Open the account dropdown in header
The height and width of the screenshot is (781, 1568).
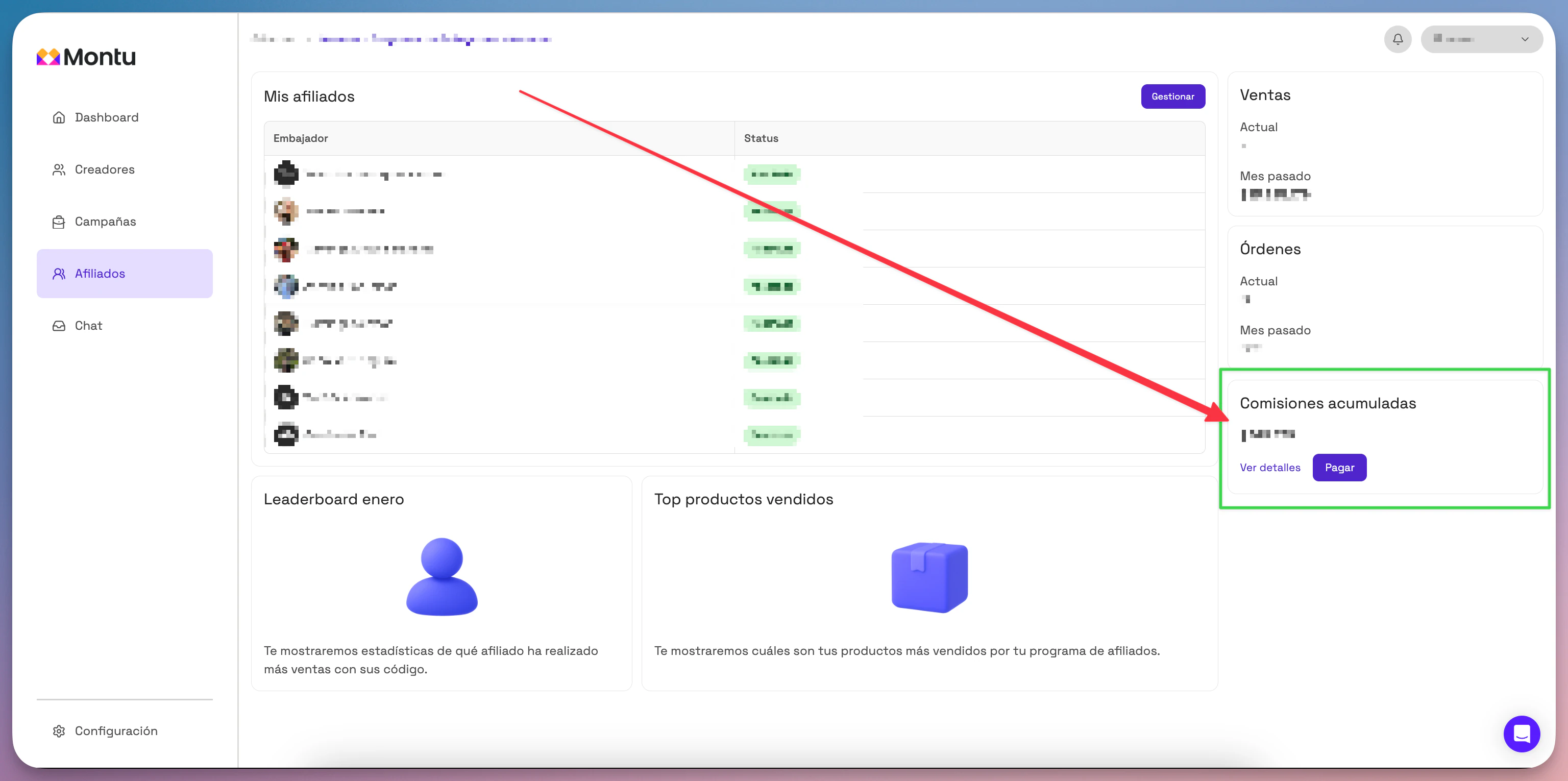coord(1481,39)
